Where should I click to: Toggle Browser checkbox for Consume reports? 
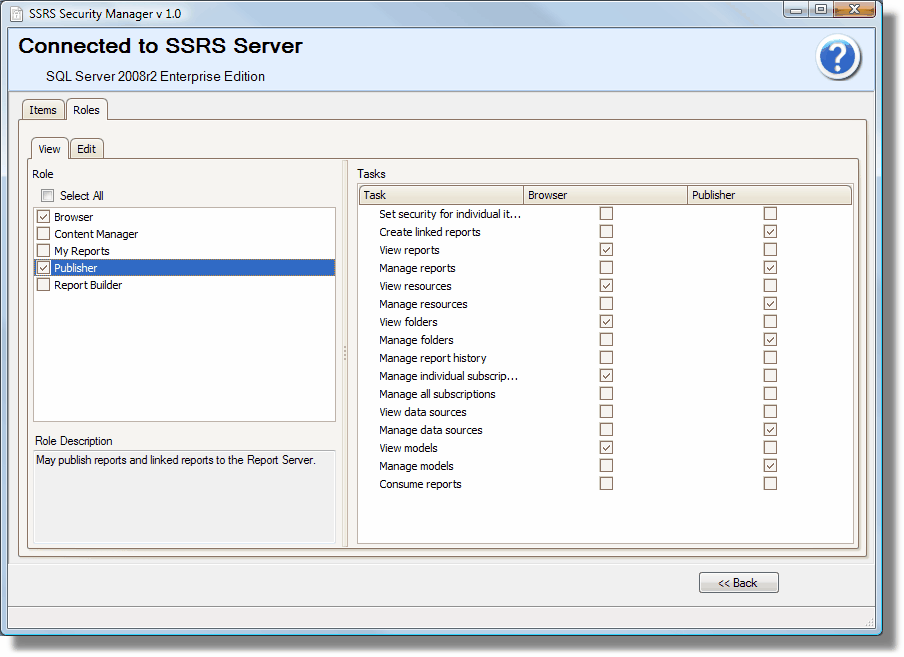pyautogui.click(x=606, y=484)
